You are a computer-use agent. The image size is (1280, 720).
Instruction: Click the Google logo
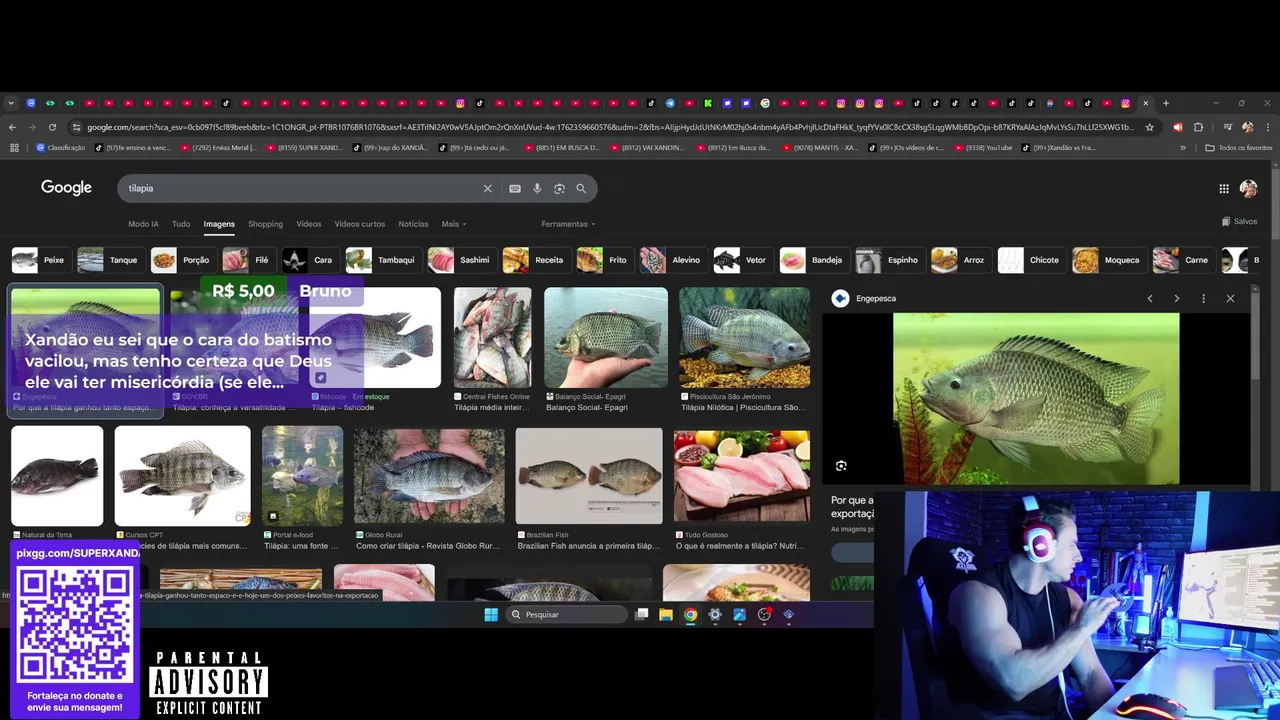click(66, 188)
